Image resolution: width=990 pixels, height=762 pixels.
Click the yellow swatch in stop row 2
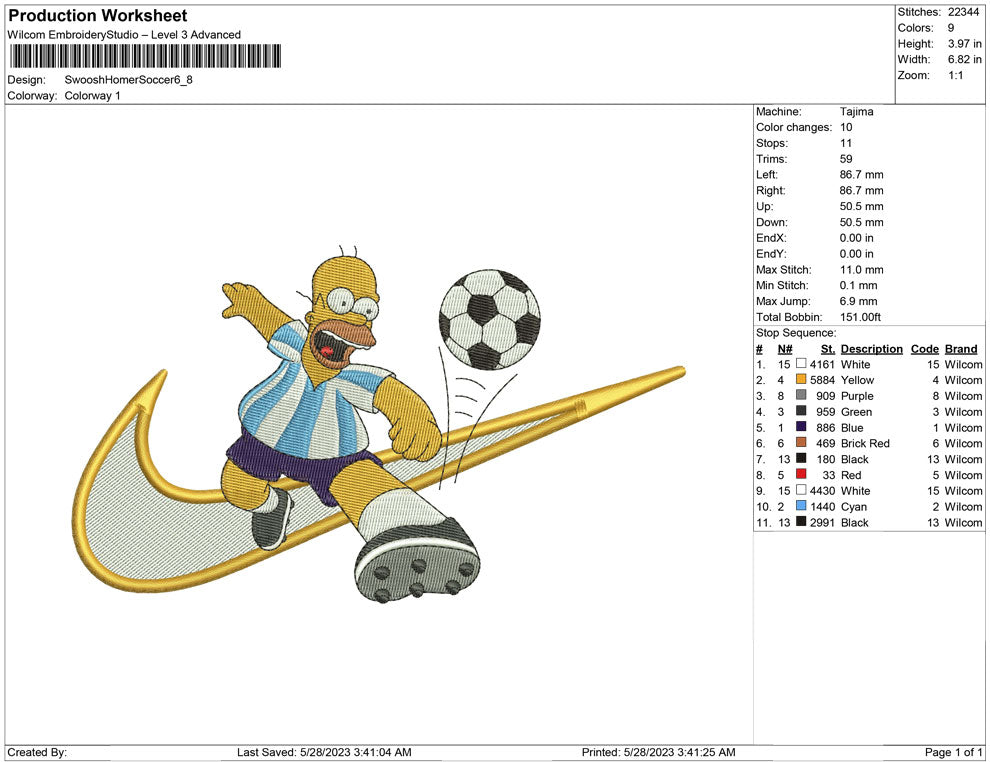tap(801, 379)
